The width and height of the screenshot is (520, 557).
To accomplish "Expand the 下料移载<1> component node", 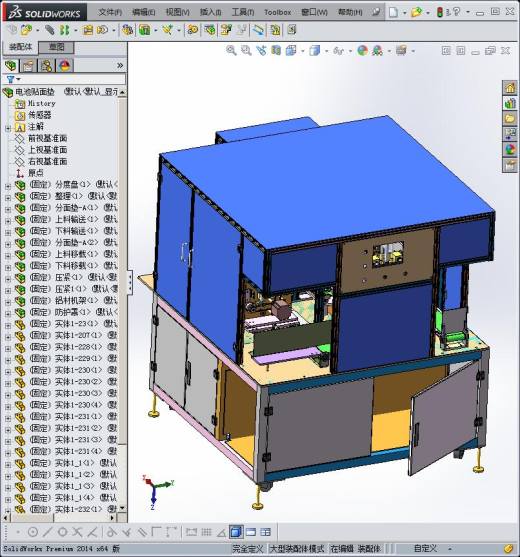I will [x=8, y=267].
